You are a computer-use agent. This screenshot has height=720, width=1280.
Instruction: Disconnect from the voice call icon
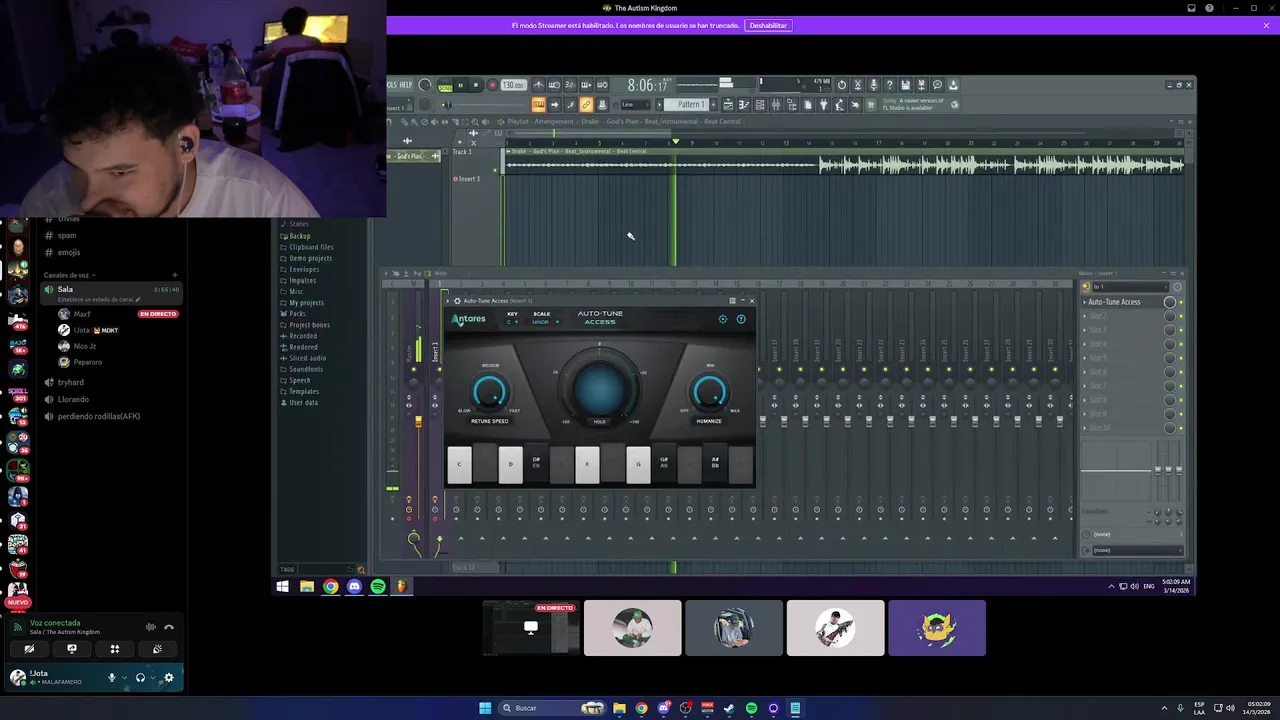pyautogui.click(x=169, y=627)
